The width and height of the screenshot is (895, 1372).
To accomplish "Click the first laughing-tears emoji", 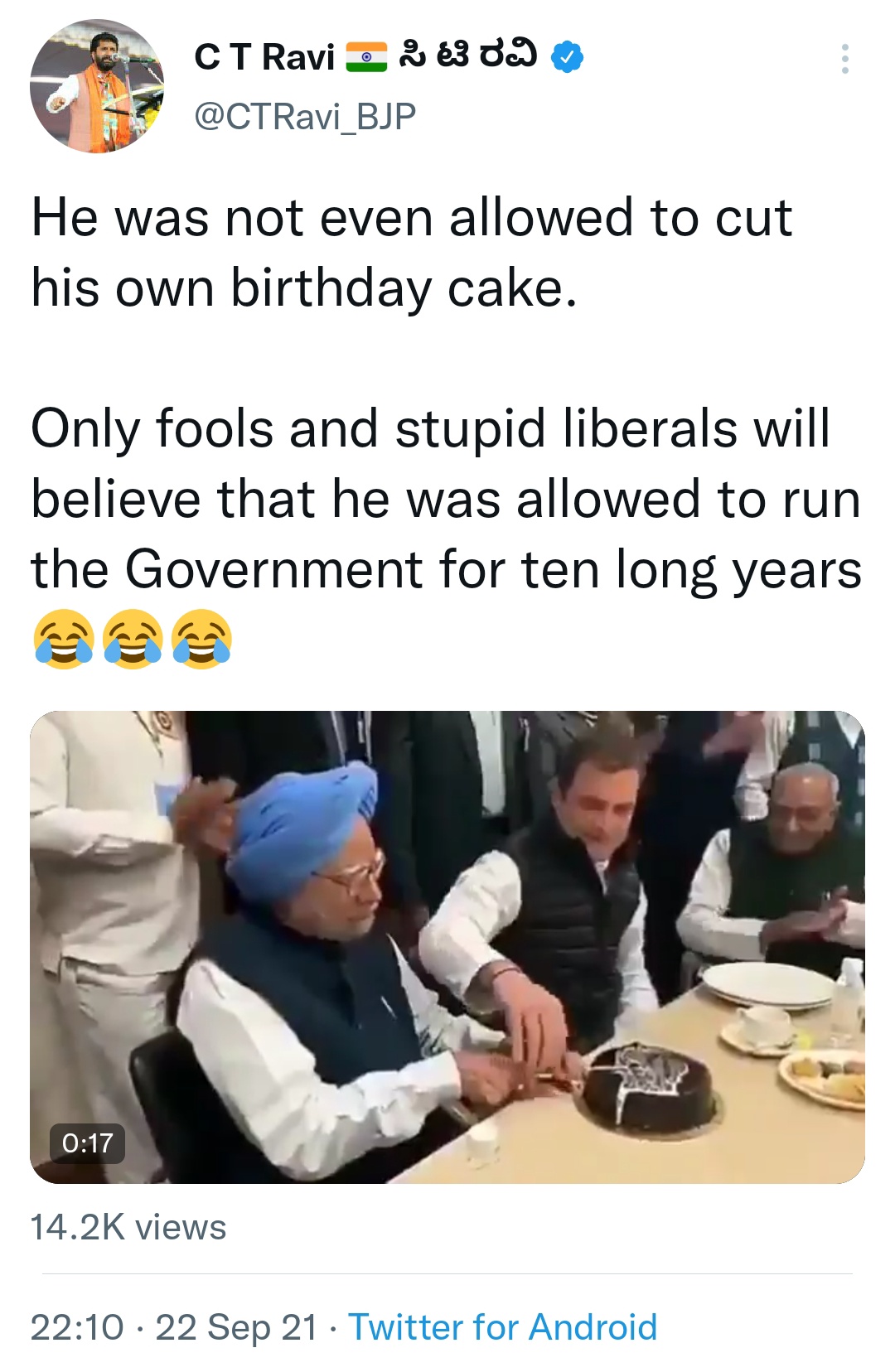I will (63, 639).
